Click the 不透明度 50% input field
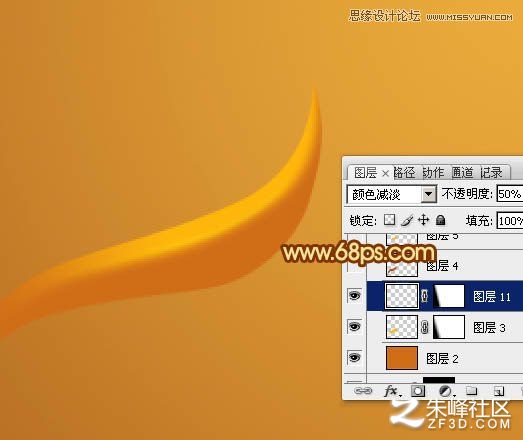The width and height of the screenshot is (523, 440). coord(510,194)
